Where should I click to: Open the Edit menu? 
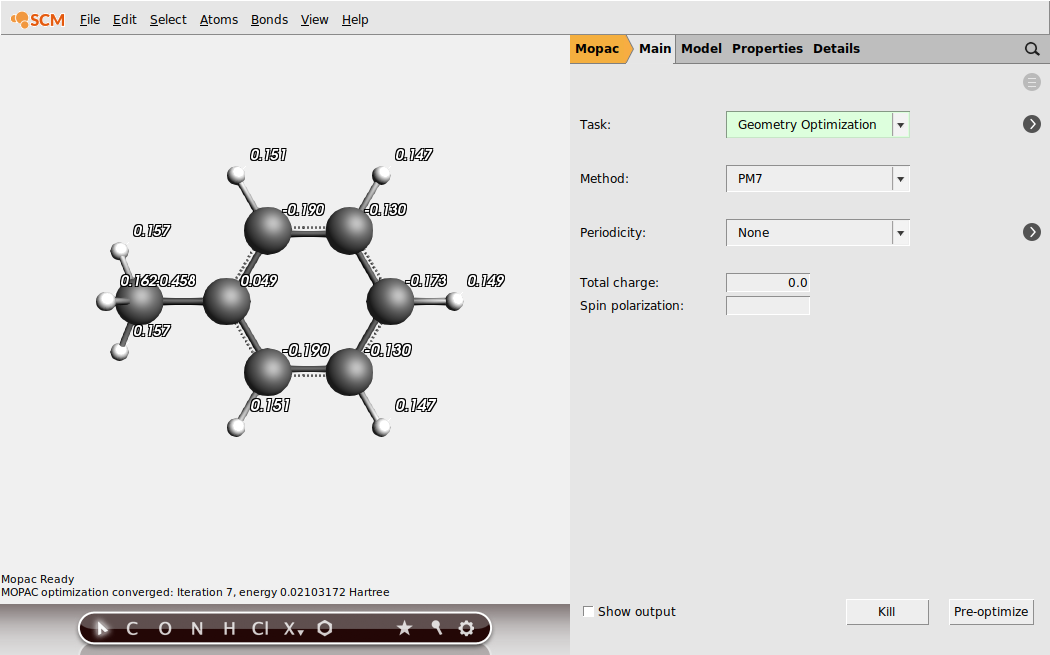point(125,19)
